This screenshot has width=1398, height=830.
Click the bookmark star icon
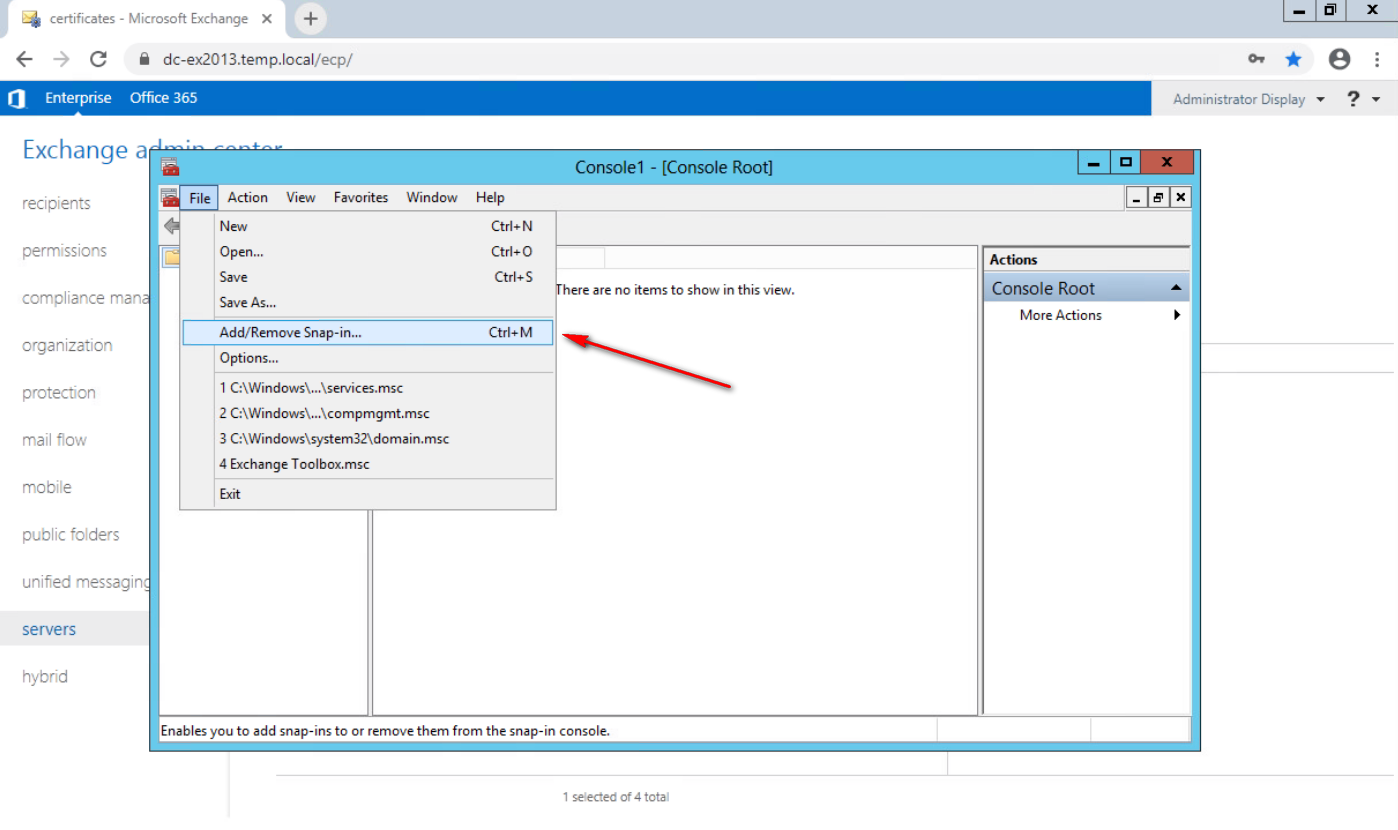(x=1293, y=59)
